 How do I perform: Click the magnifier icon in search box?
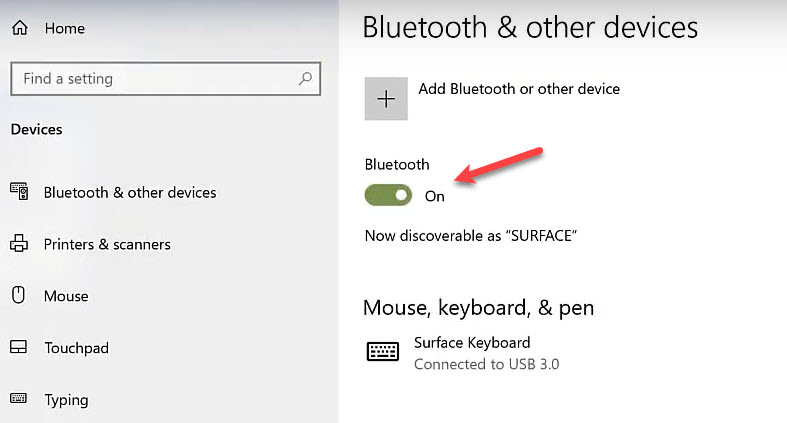[x=305, y=78]
